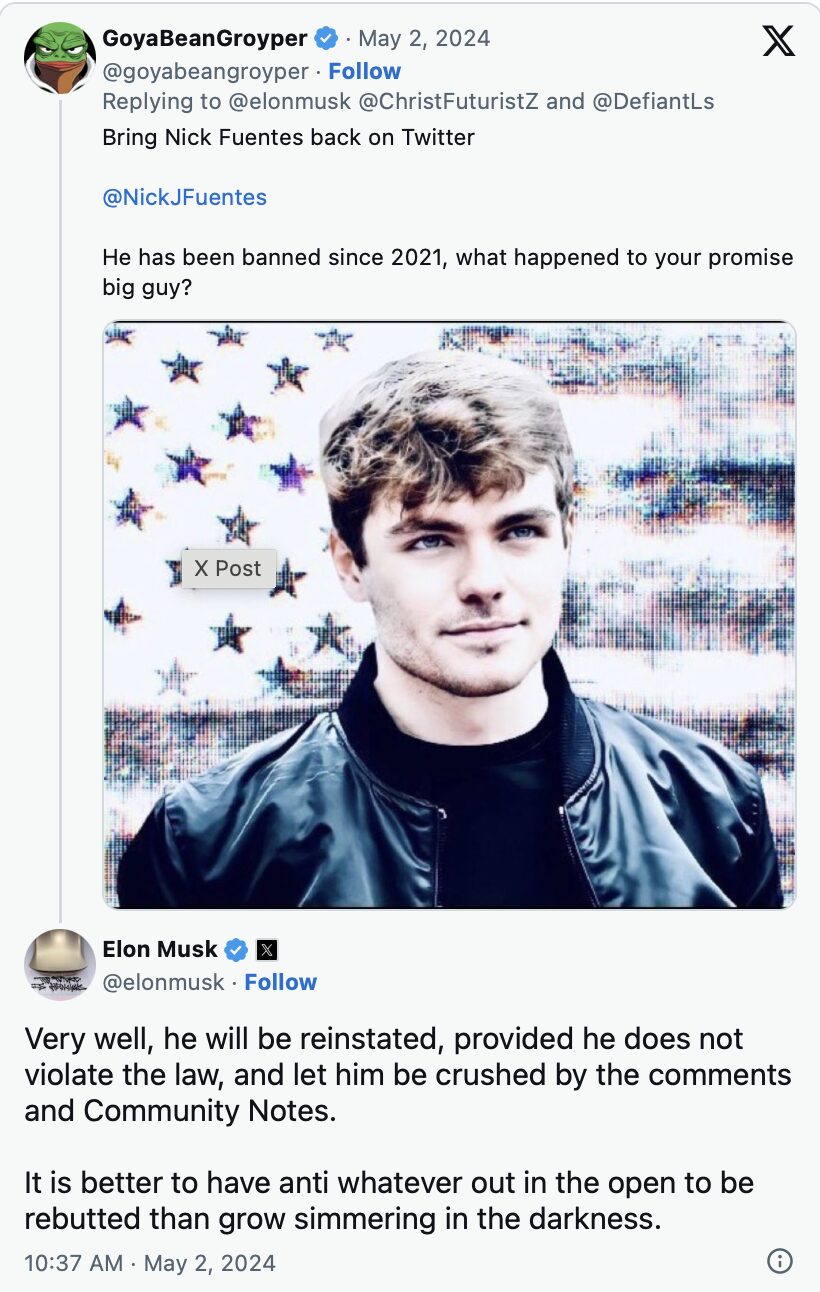Image resolution: width=820 pixels, height=1292 pixels.
Task: Click the info icon beside the timestamp
Action: click(780, 1261)
